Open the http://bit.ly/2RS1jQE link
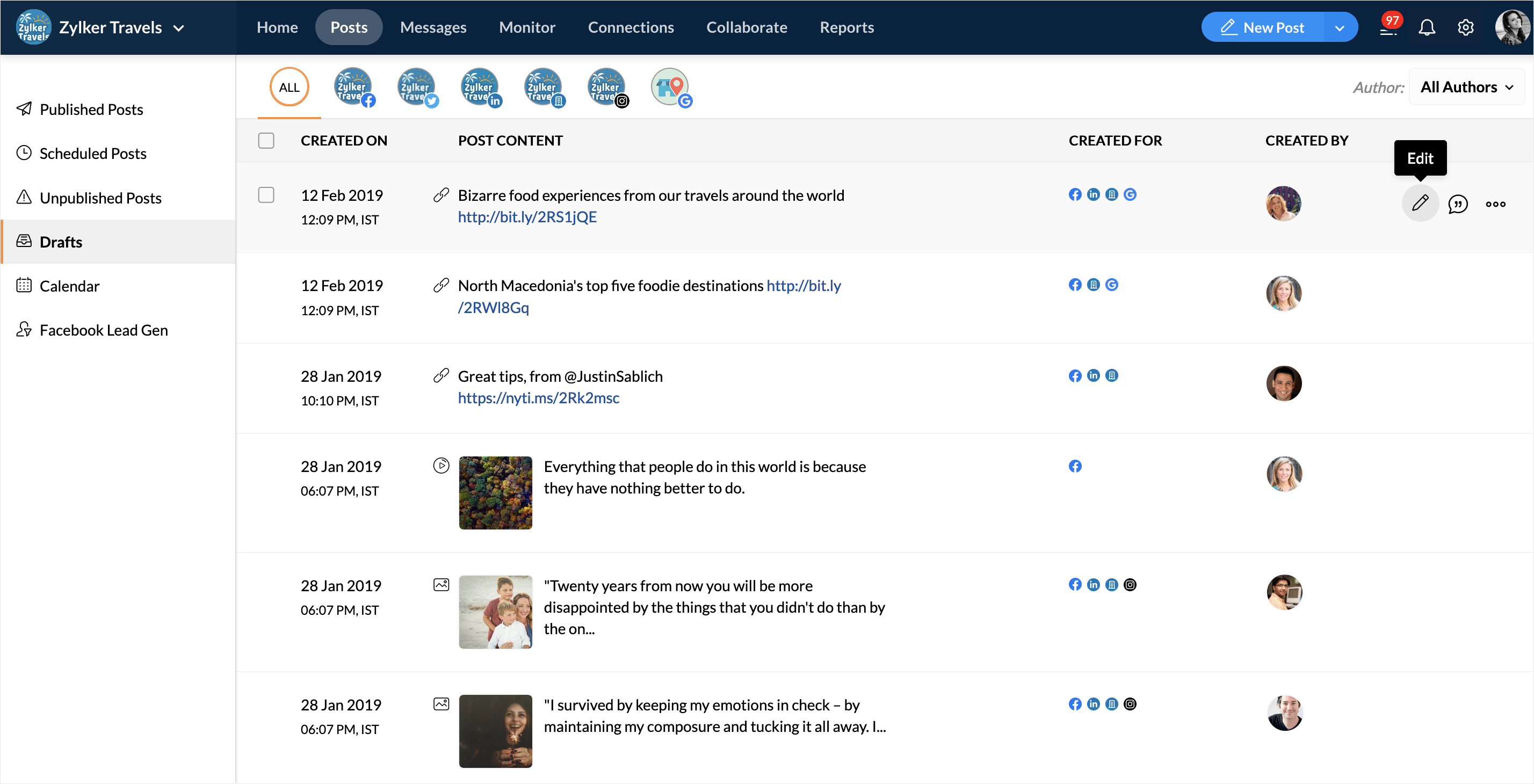Viewport: 1534px width, 784px height. click(x=527, y=217)
